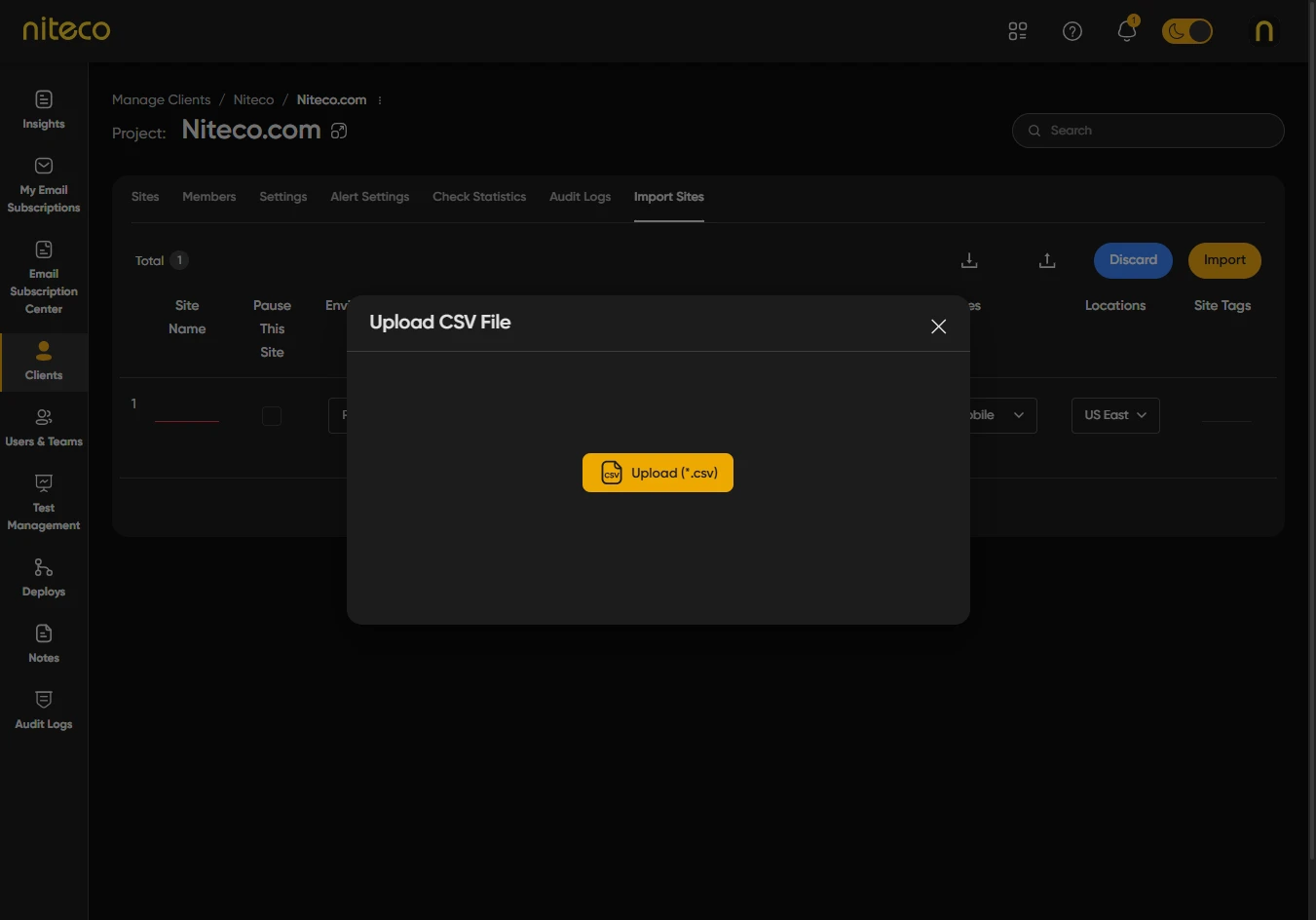Open the user profile avatar

(1264, 31)
